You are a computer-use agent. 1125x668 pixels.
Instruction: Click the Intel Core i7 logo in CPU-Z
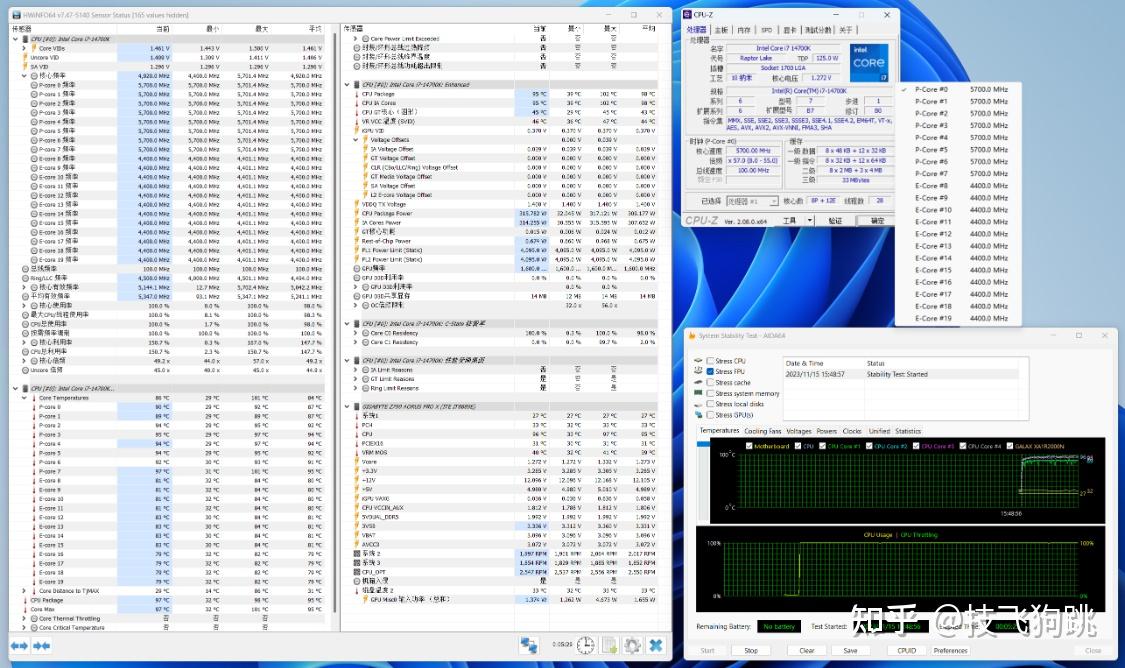point(870,62)
